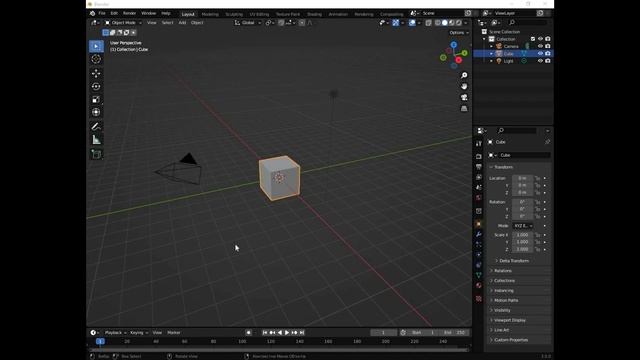Image resolution: width=640 pixels, height=360 pixels.
Task: Hide Light in viewport via eye icon
Action: click(x=540, y=61)
